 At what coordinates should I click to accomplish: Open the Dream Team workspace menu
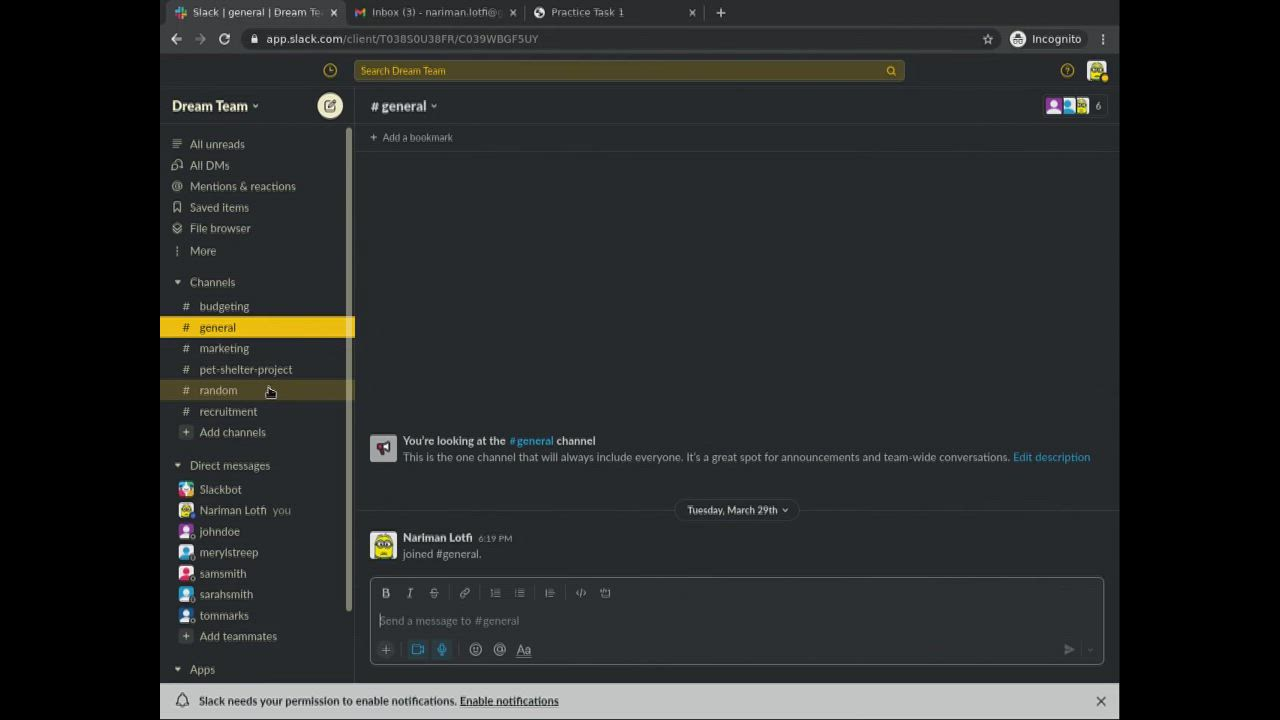(215, 106)
